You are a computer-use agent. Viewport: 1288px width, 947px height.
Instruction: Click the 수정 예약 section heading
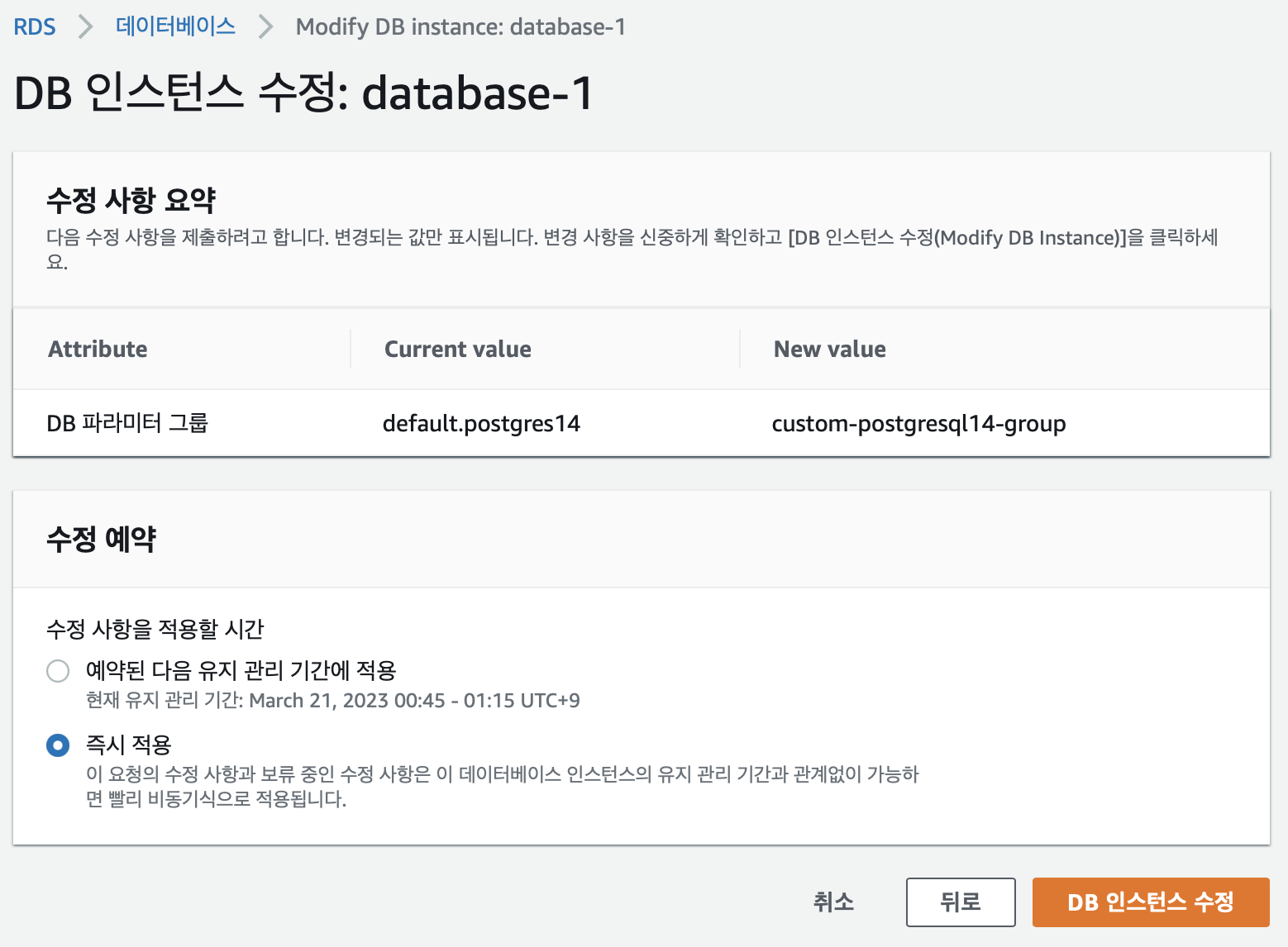[101, 539]
